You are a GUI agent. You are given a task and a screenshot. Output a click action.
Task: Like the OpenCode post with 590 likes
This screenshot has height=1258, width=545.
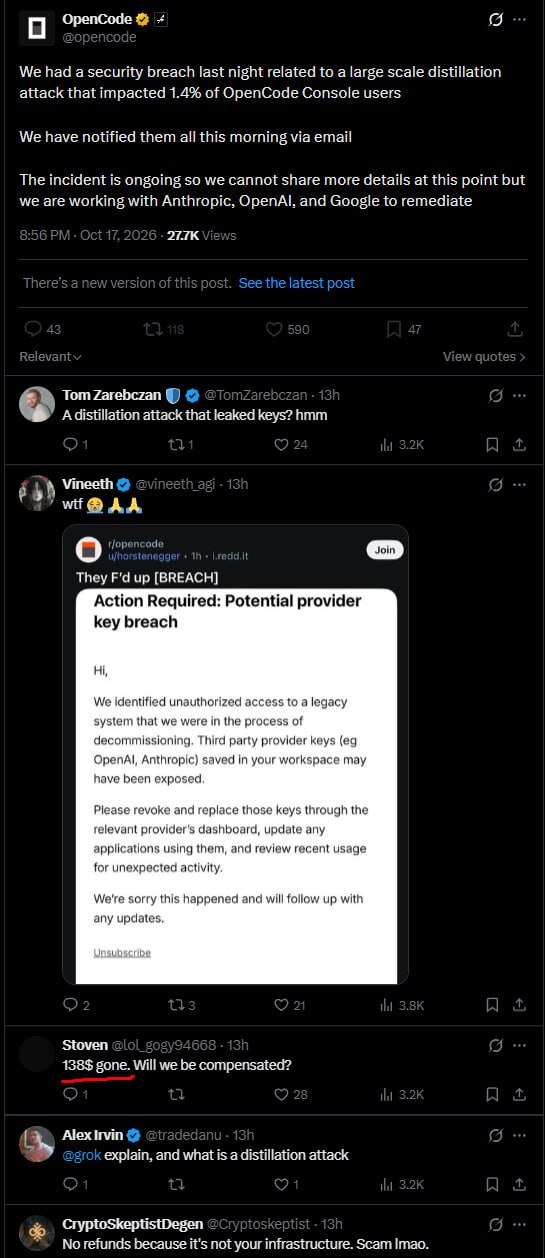[287, 329]
